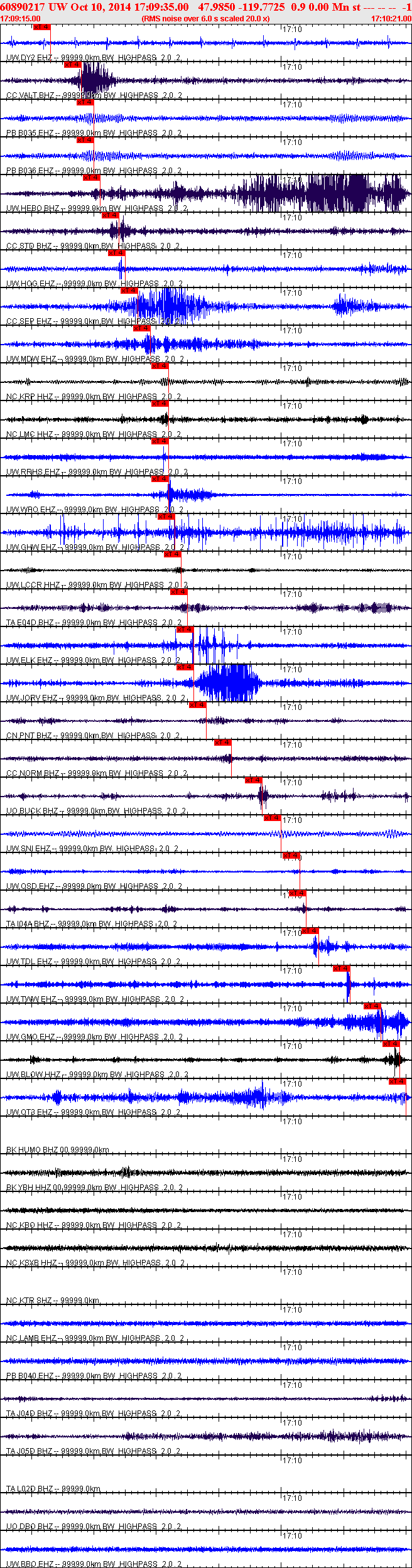Image resolution: width=412 pixels, height=1568 pixels.
Task: Select the pick flag on NC.KRP HHZ trace
Action: point(161,366)
